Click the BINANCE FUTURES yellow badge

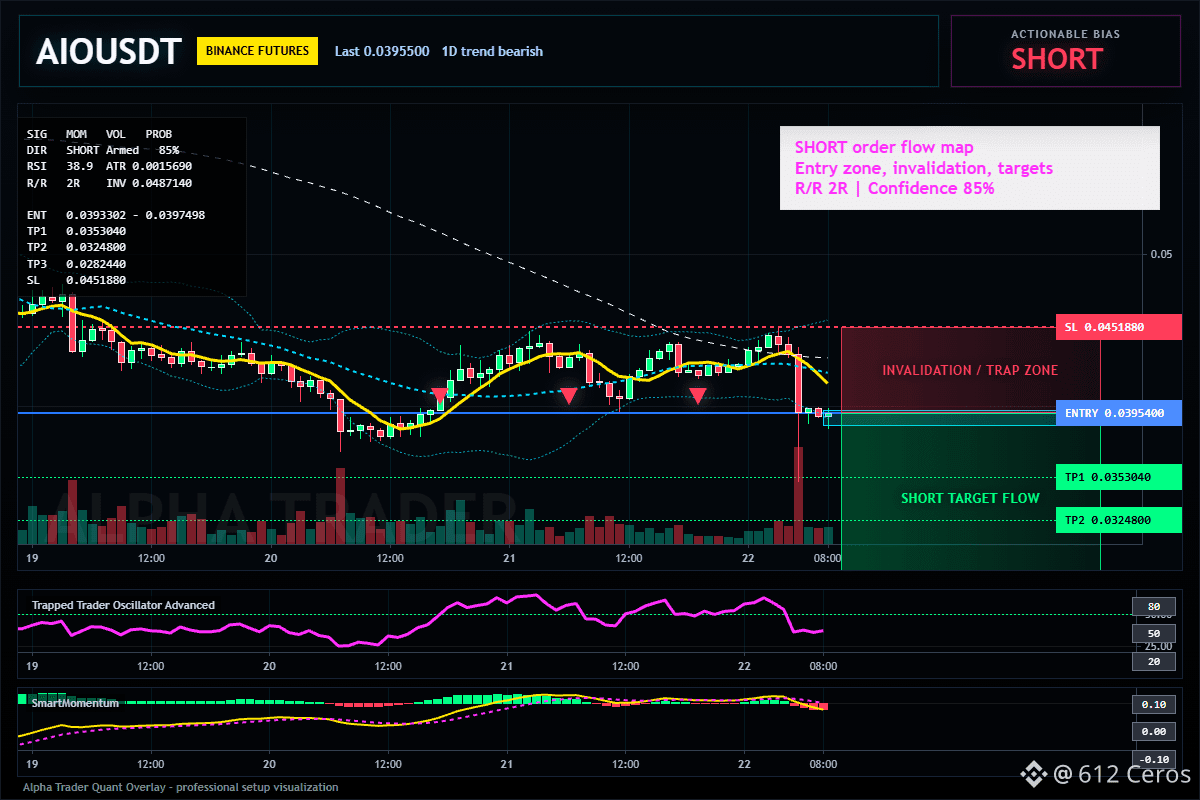coord(257,51)
